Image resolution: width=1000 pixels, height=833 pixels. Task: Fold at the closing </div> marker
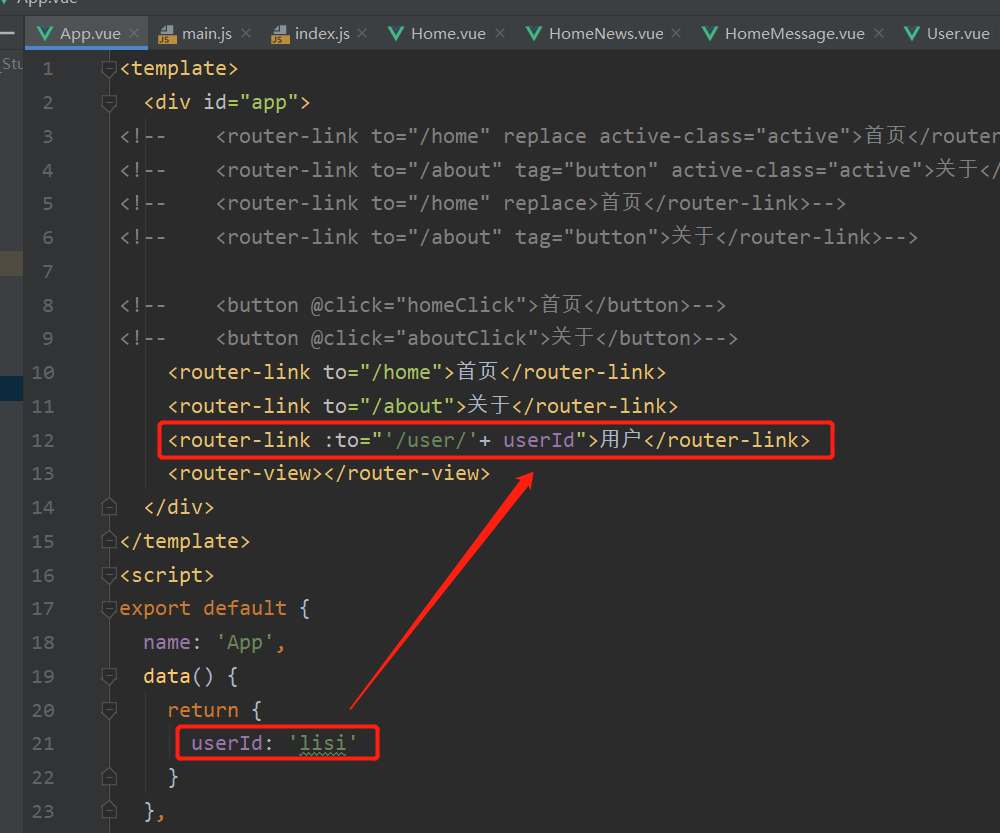coord(109,507)
